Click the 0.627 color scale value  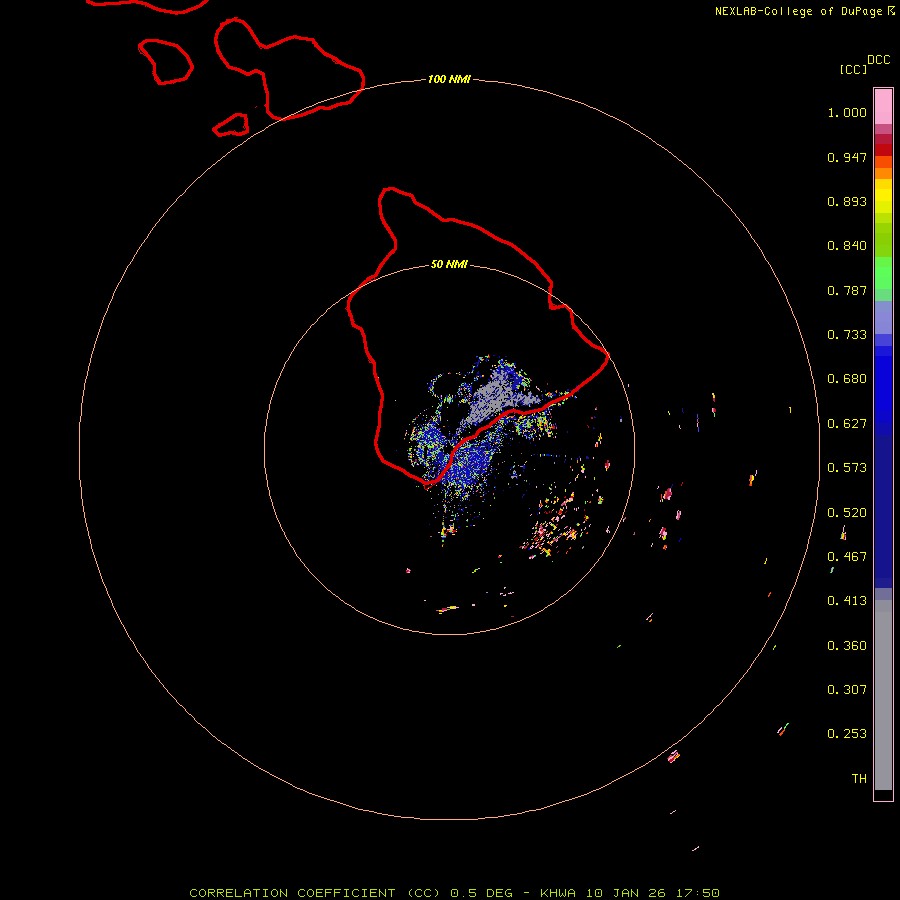(847, 424)
